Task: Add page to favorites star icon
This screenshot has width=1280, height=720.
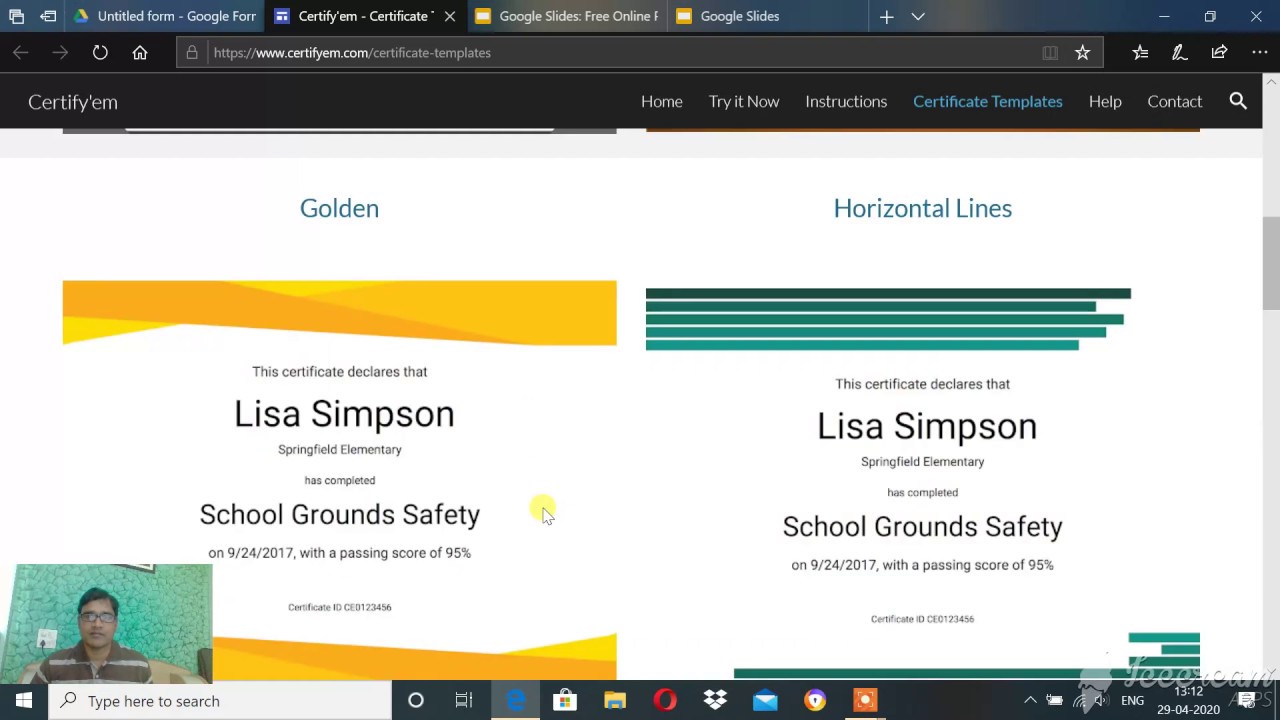Action: coord(1082,53)
